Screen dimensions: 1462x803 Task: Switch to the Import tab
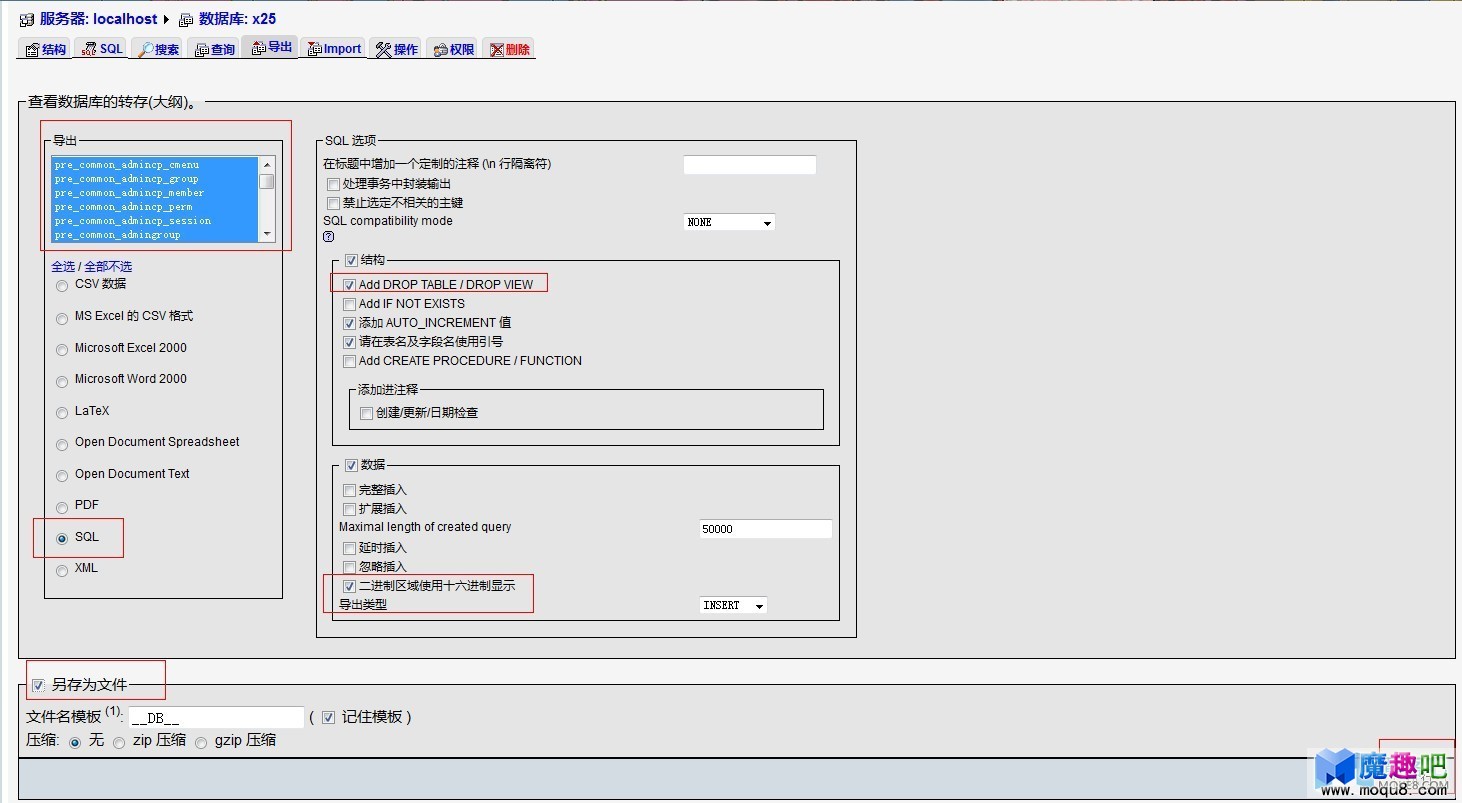(x=334, y=49)
